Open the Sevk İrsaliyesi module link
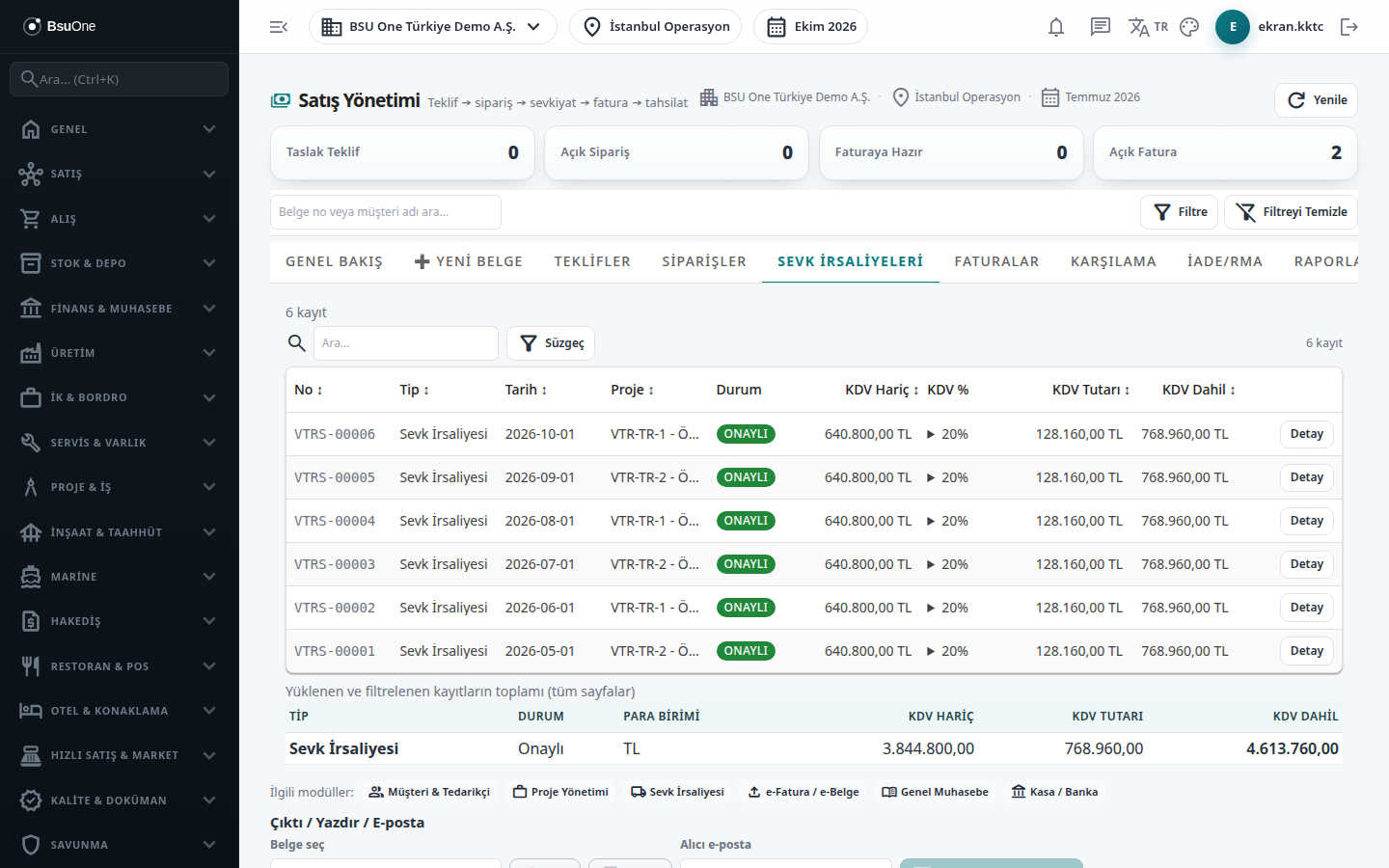Image resolution: width=1389 pixels, height=868 pixels. click(x=677, y=792)
